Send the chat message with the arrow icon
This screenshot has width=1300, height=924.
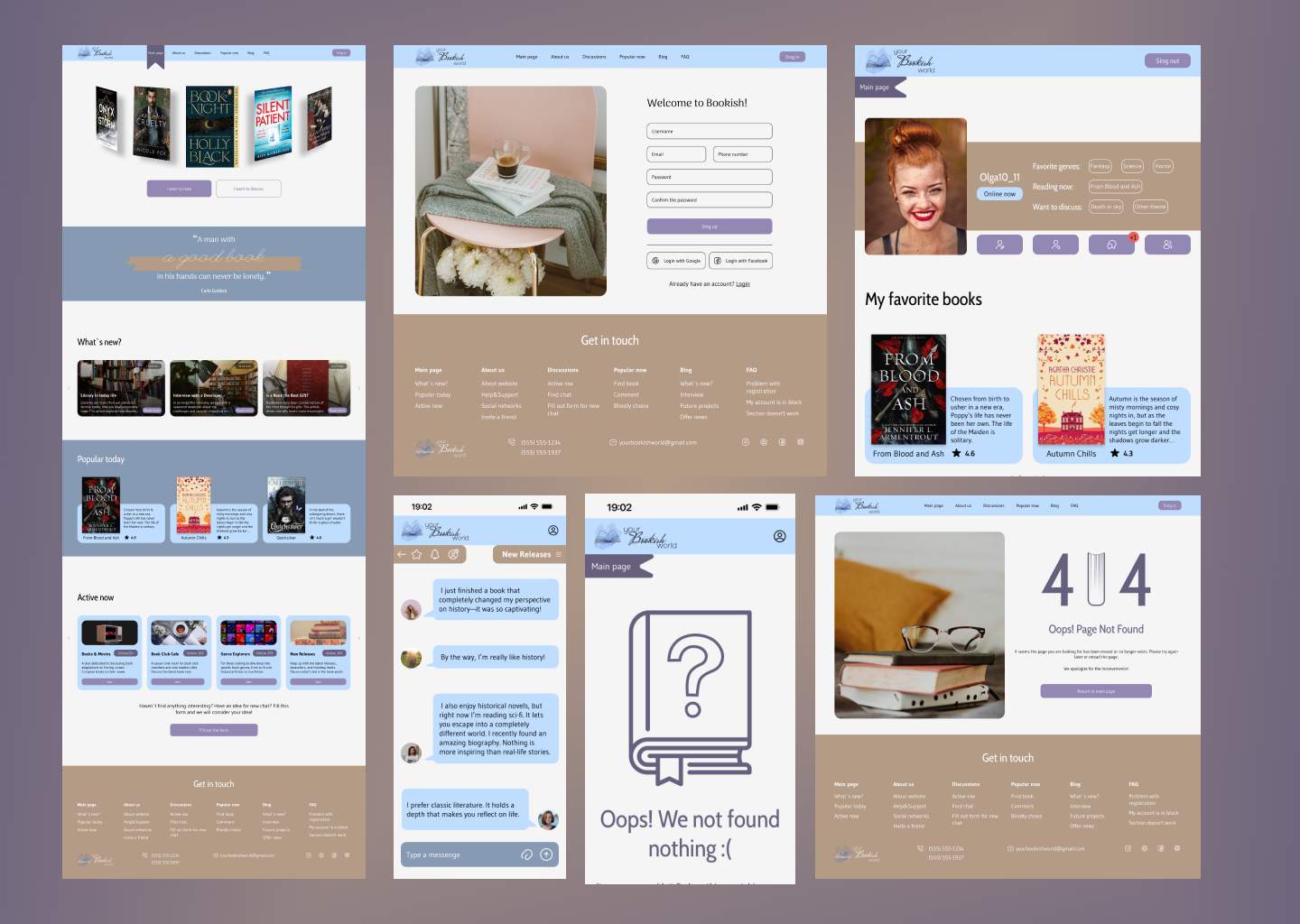tap(546, 855)
